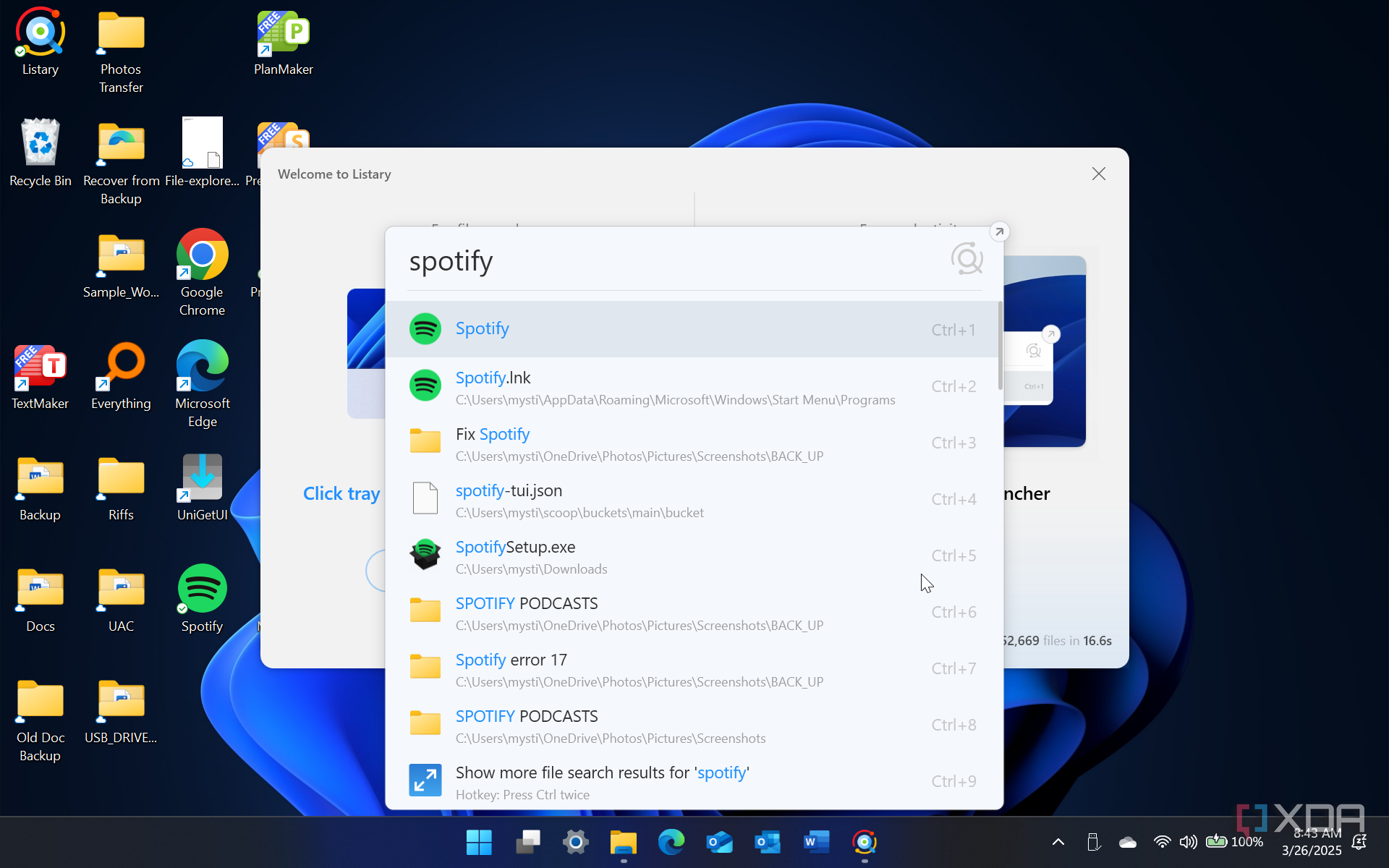Image resolution: width=1389 pixels, height=868 pixels.
Task: Open Settings from the taskbar gear icon
Action: pyautogui.click(x=575, y=842)
